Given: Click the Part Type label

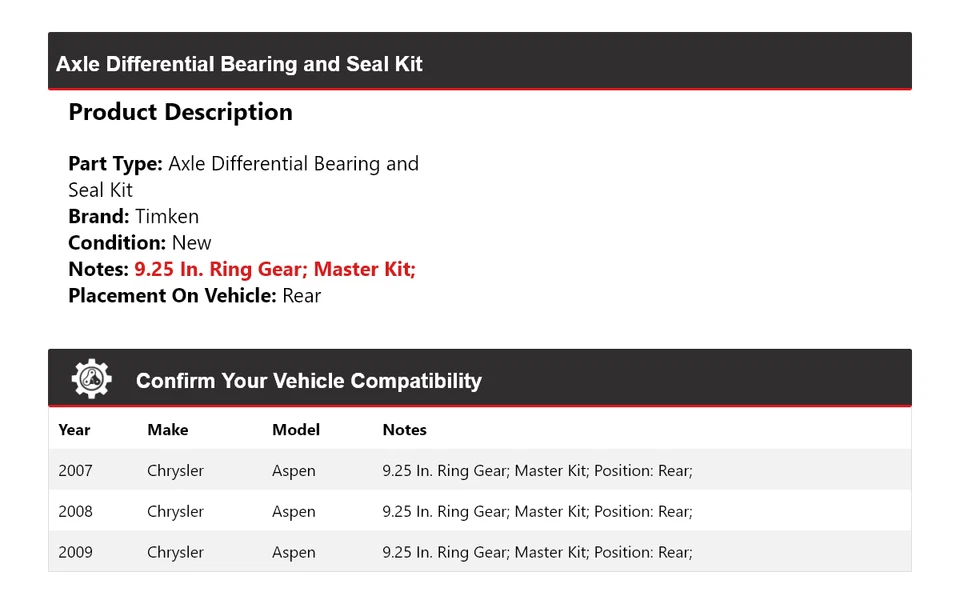Looking at the screenshot, I should pyautogui.click(x=115, y=164).
